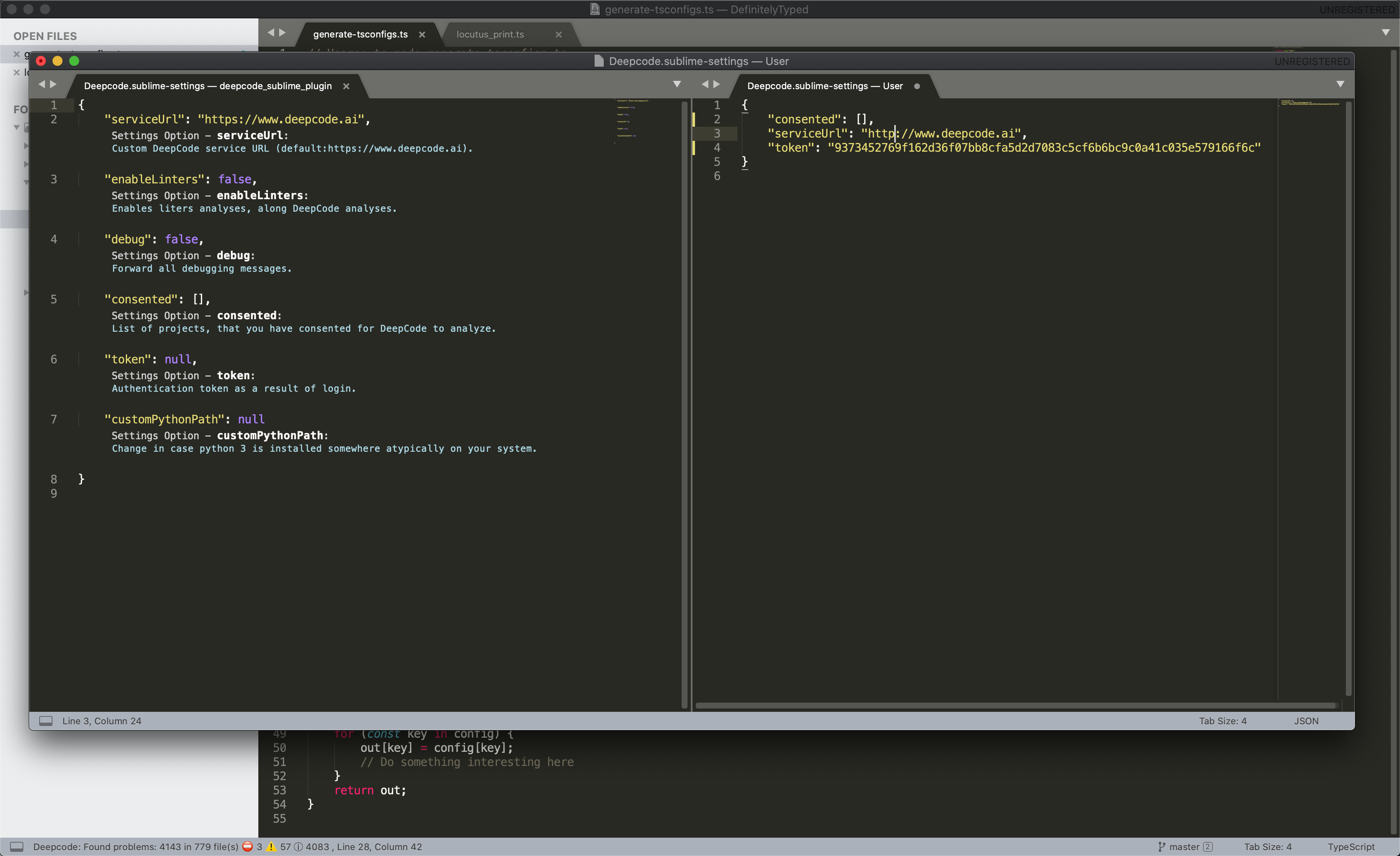This screenshot has width=1400, height=856.
Task: Go to the previous tab in the right settings pane
Action: [705, 84]
